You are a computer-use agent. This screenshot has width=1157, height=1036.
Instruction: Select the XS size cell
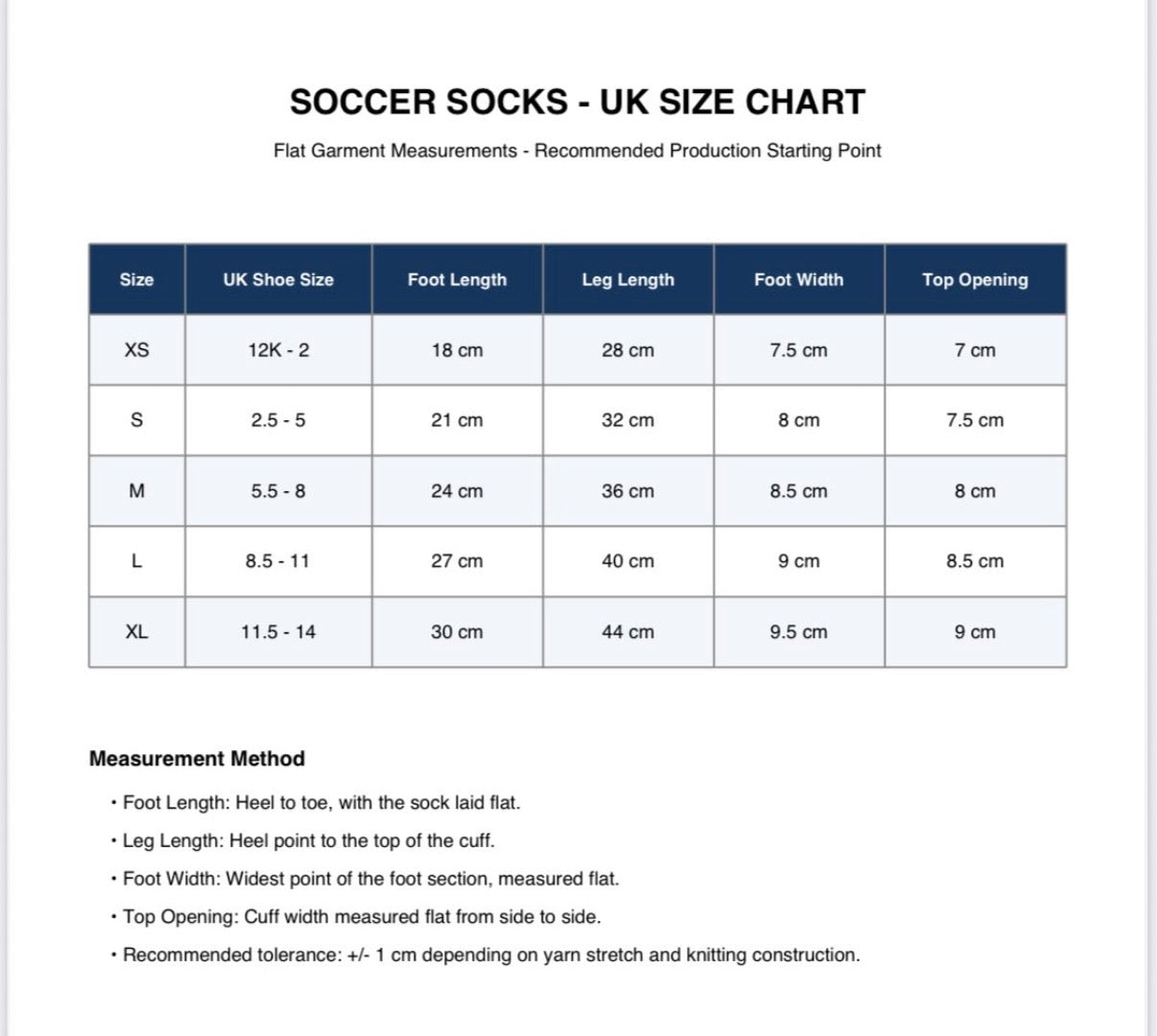[137, 350]
